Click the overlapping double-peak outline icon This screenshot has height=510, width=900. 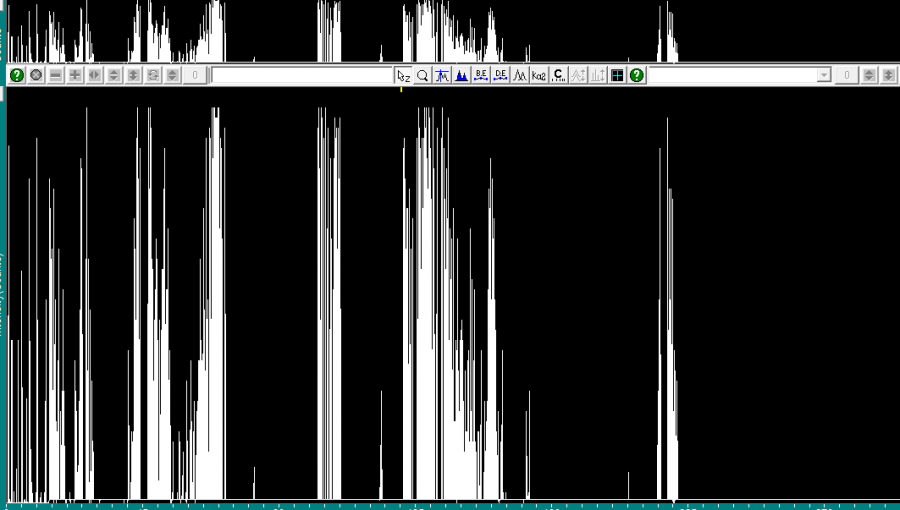520,75
